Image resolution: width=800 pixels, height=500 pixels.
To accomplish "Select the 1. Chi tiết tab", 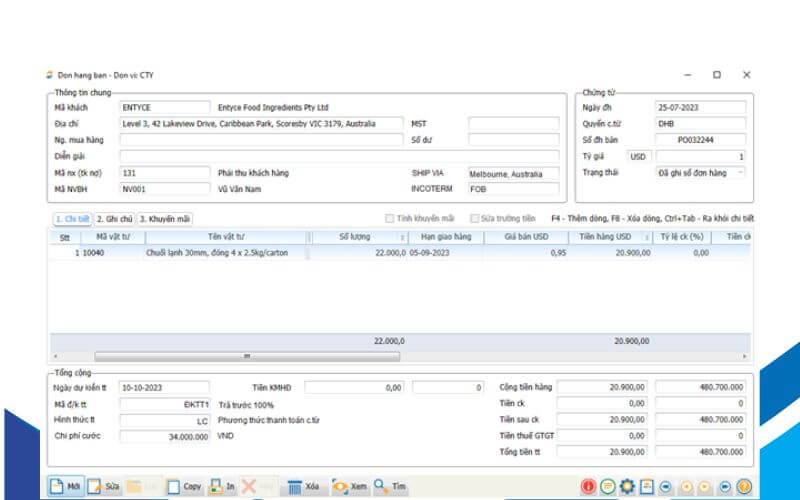I will click(x=71, y=218).
